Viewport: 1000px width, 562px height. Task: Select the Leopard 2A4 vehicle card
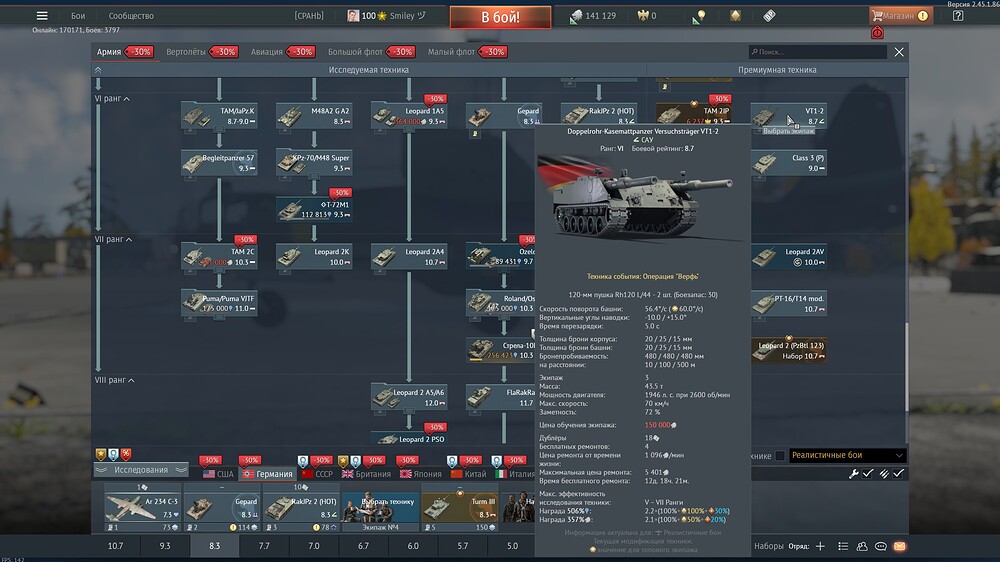pyautogui.click(x=410, y=256)
